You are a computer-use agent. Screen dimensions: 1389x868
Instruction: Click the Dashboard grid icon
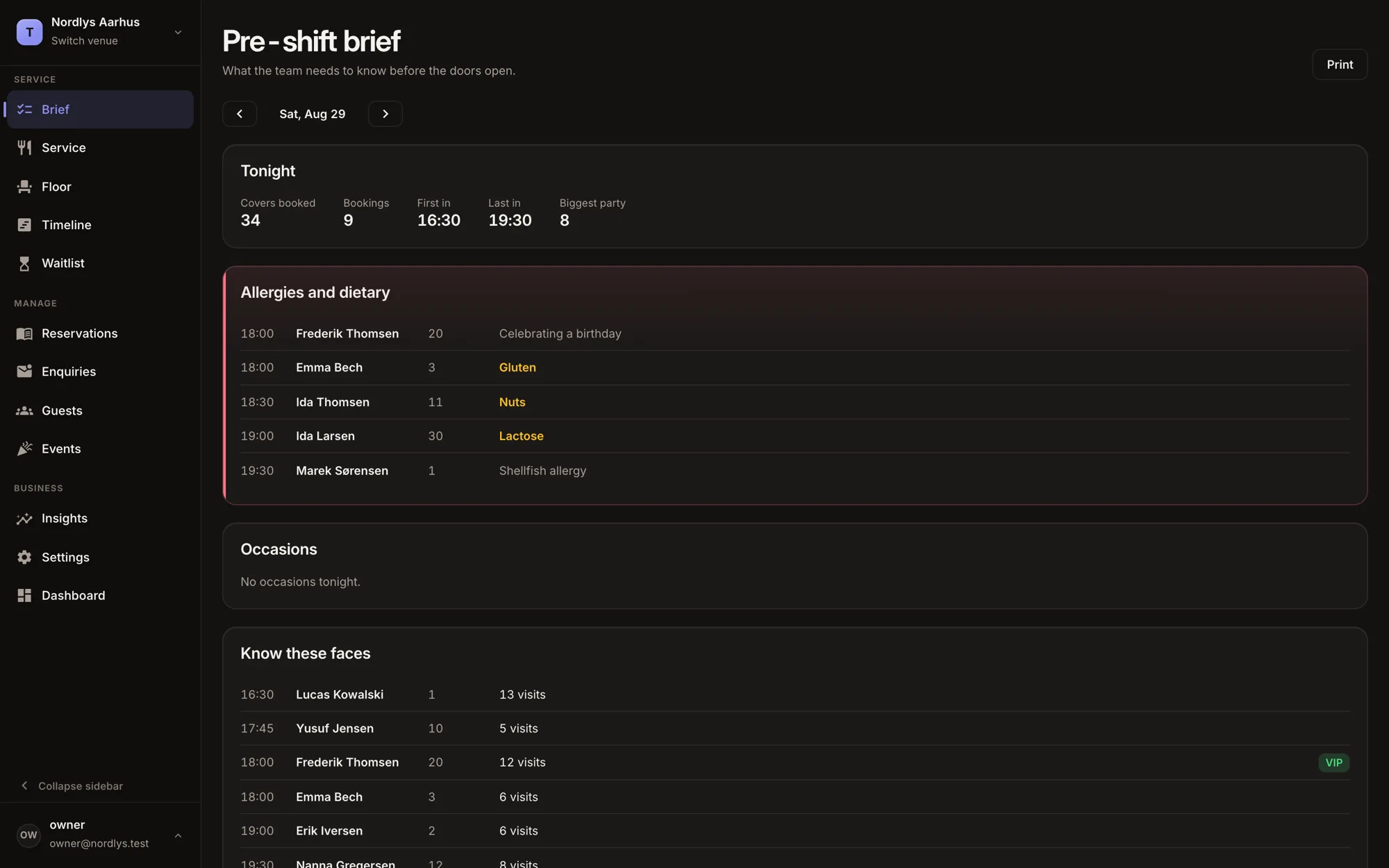(24, 595)
